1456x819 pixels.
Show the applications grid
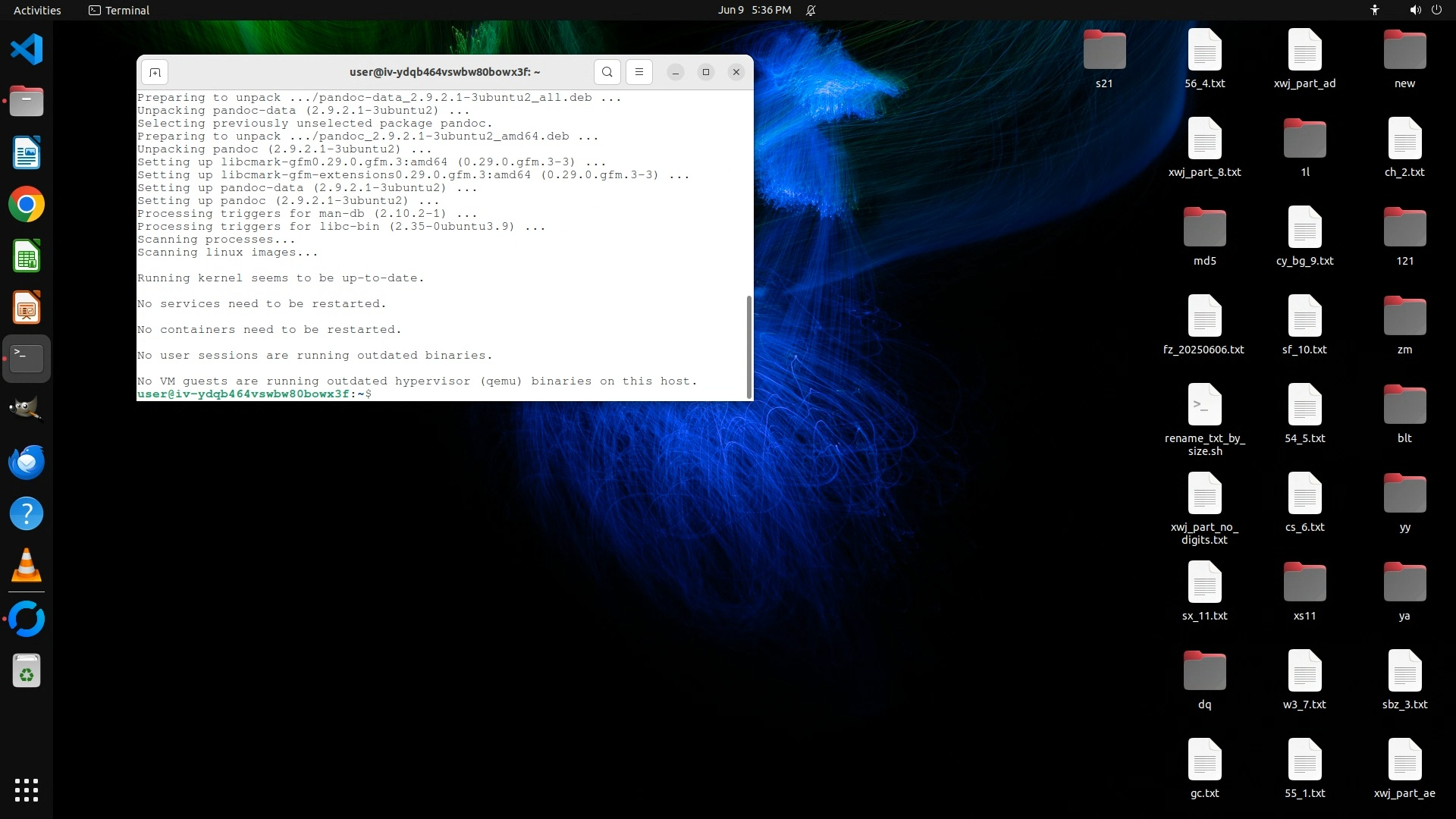[27, 789]
